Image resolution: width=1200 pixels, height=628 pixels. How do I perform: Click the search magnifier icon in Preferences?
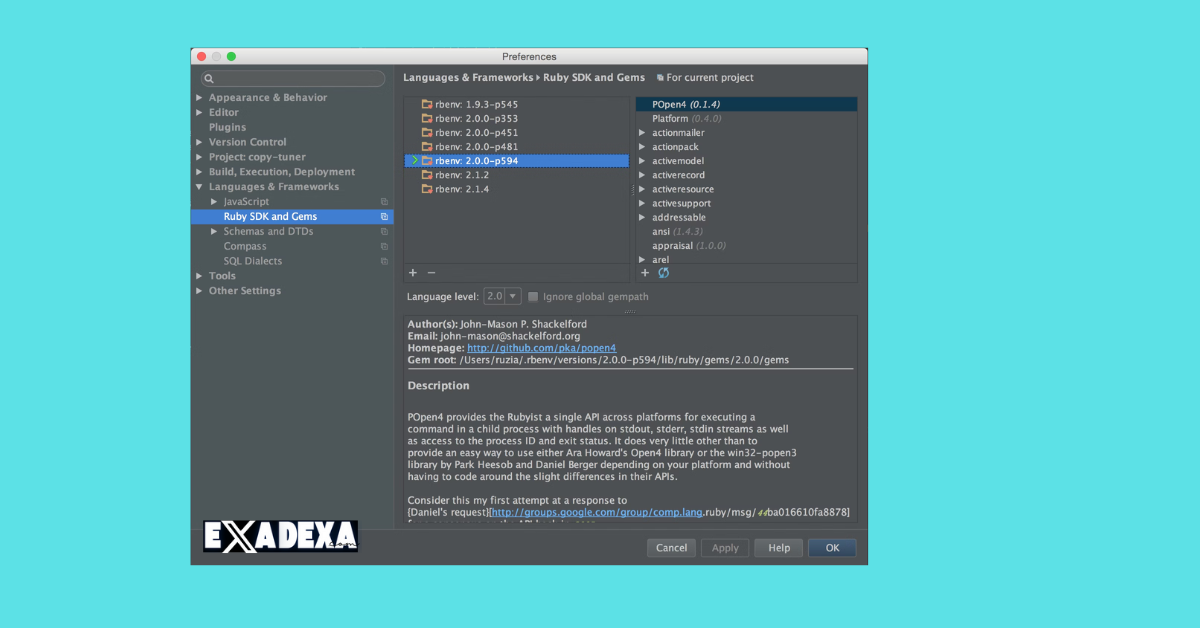coord(209,79)
